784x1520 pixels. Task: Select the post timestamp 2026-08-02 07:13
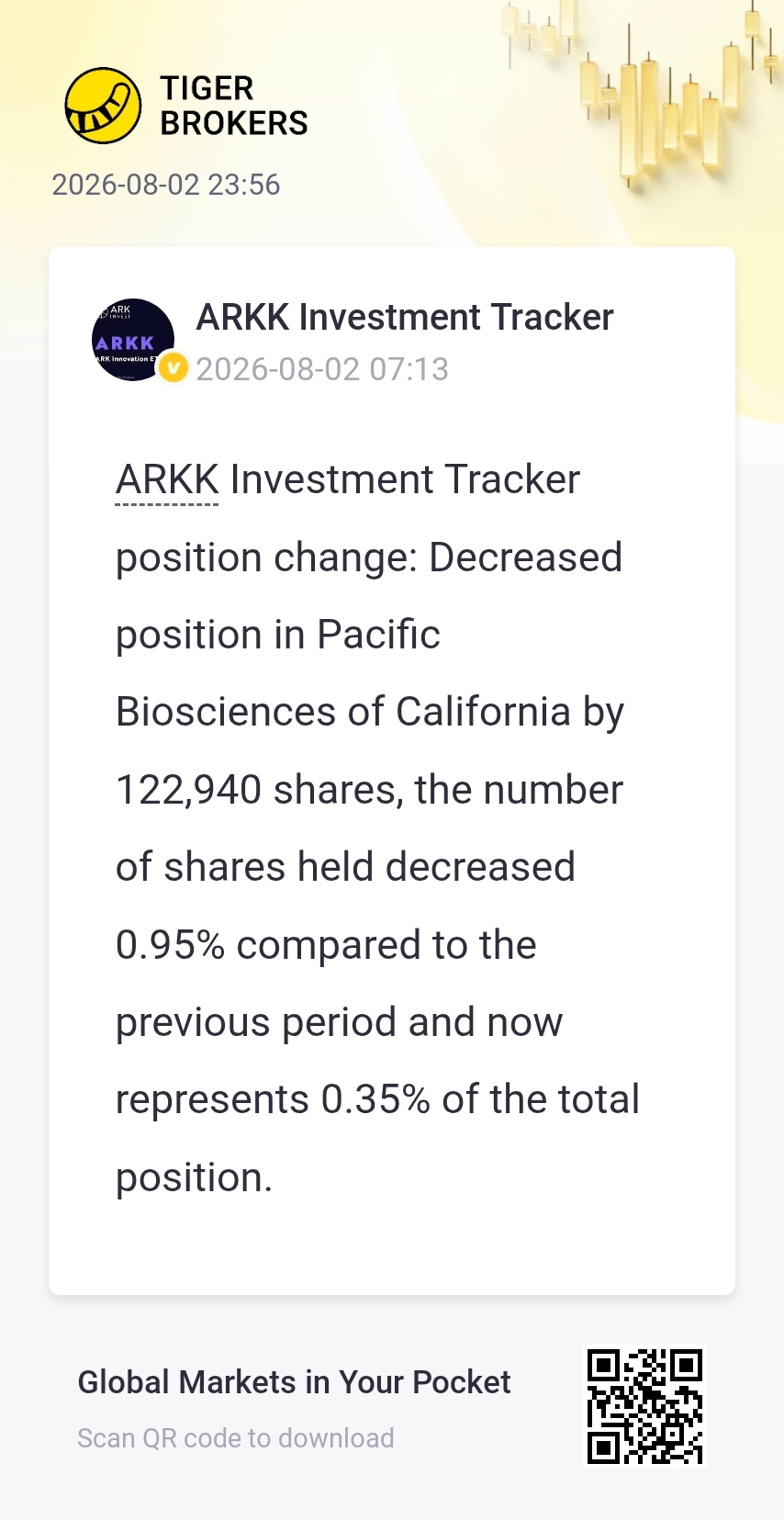(x=322, y=369)
